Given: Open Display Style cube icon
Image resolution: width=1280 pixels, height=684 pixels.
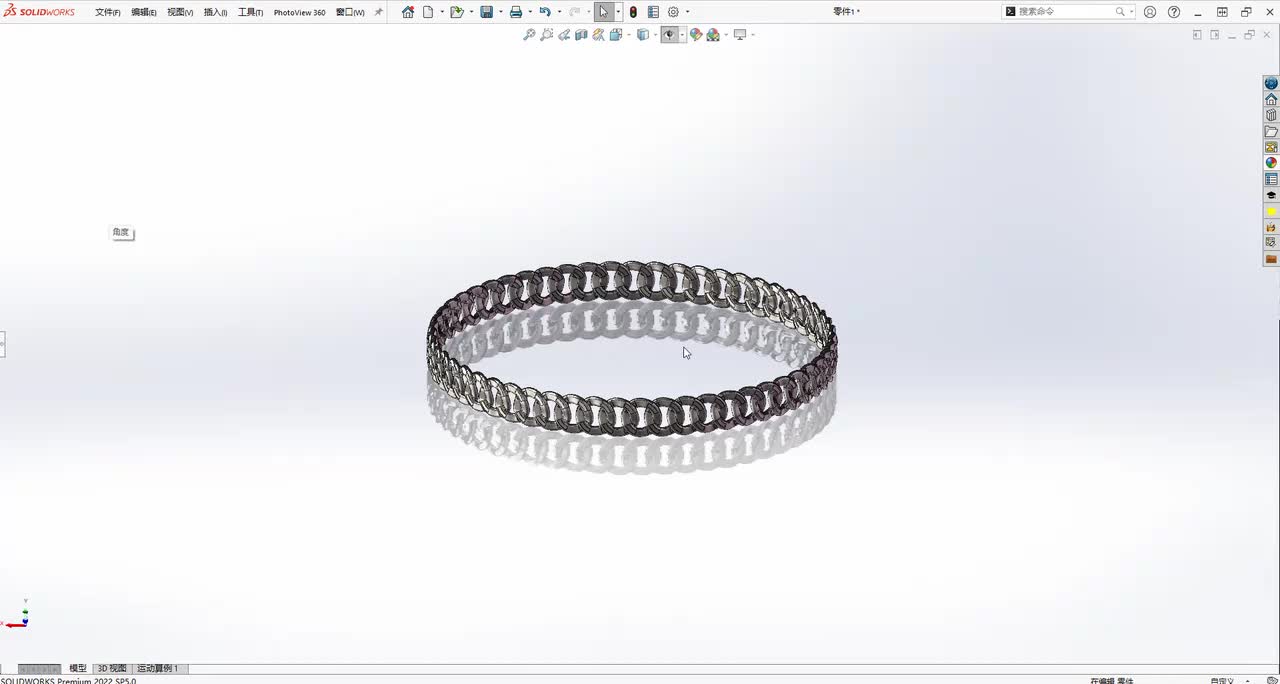Looking at the screenshot, I should pyautogui.click(x=643, y=35).
